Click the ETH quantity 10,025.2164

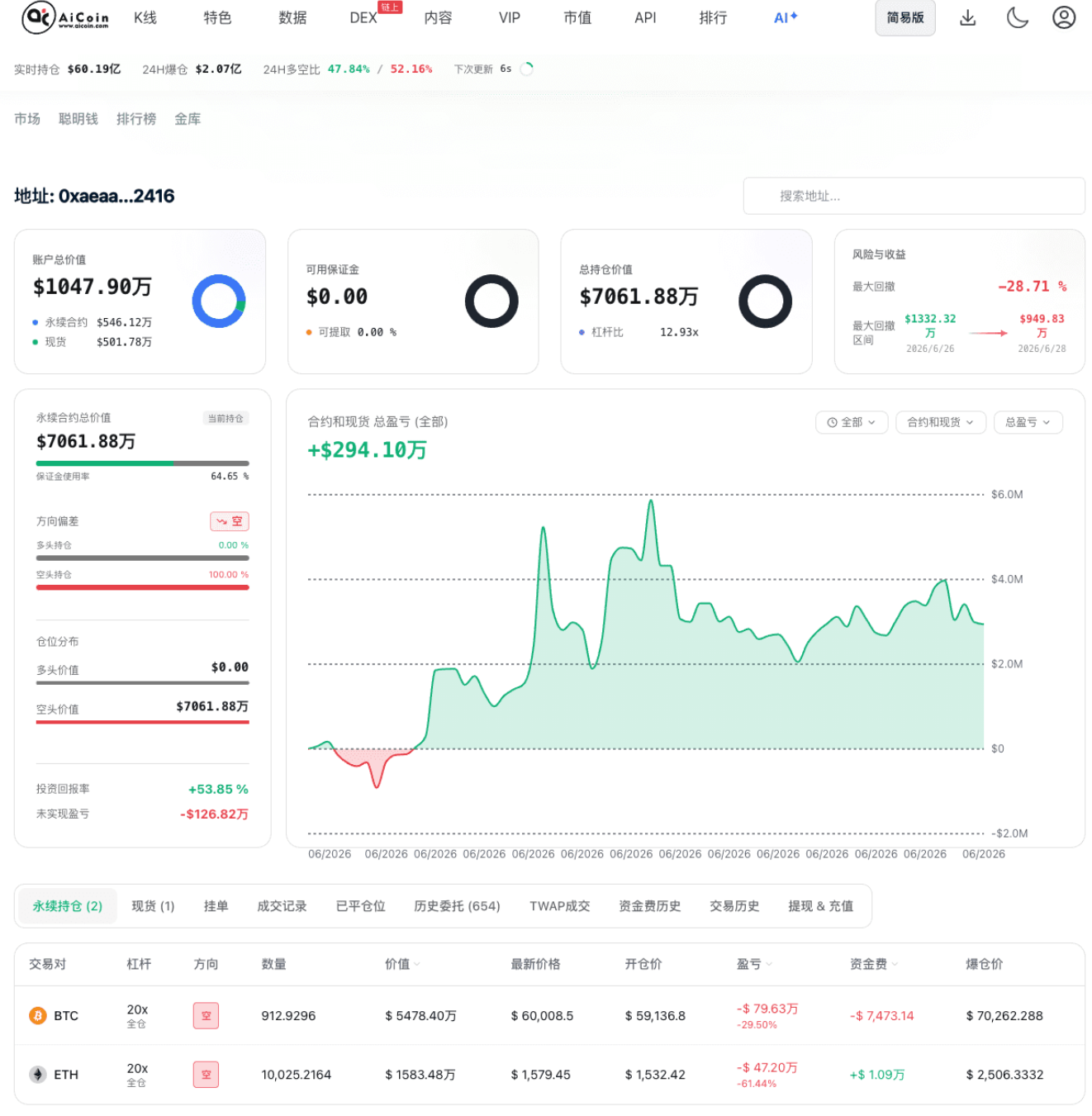(x=296, y=1074)
